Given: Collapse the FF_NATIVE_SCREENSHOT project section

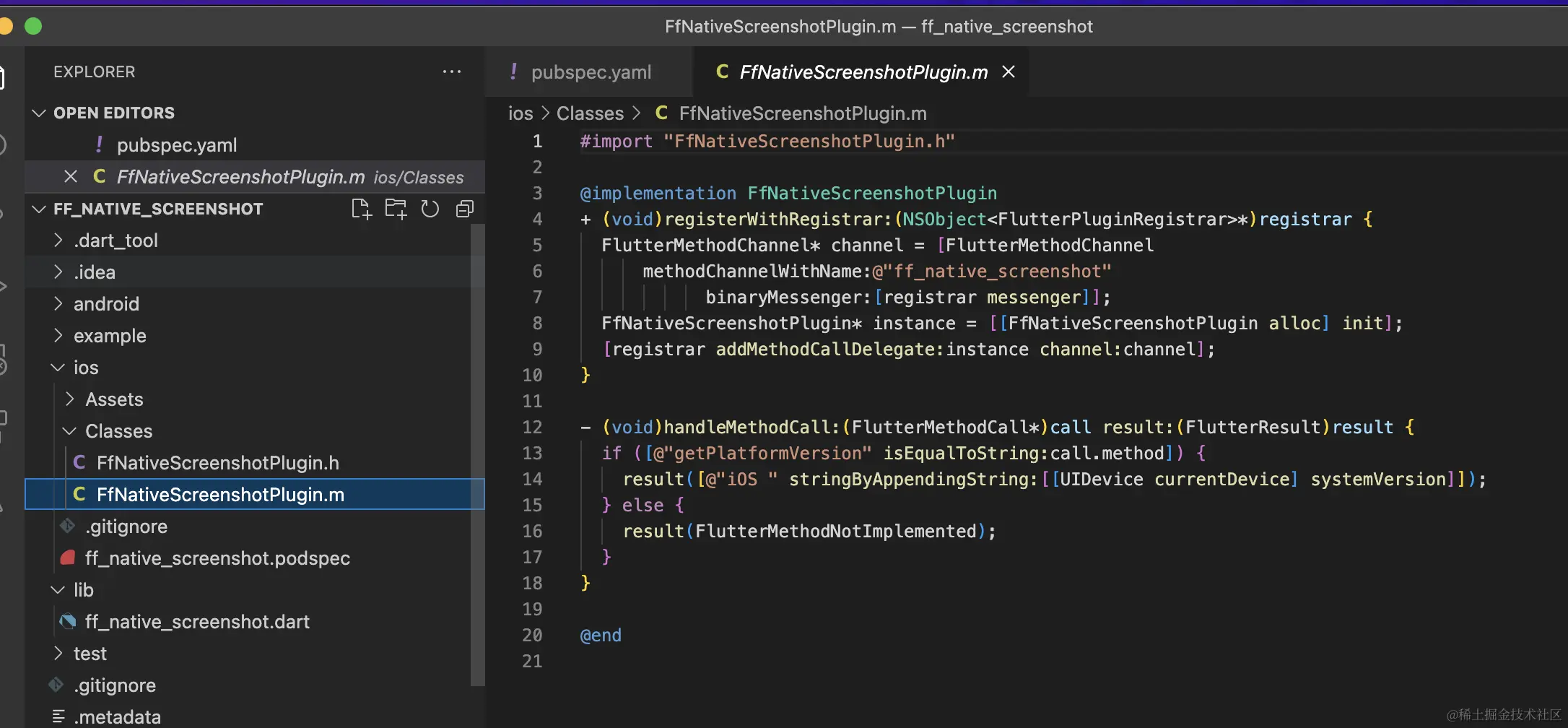Looking at the screenshot, I should pos(39,209).
